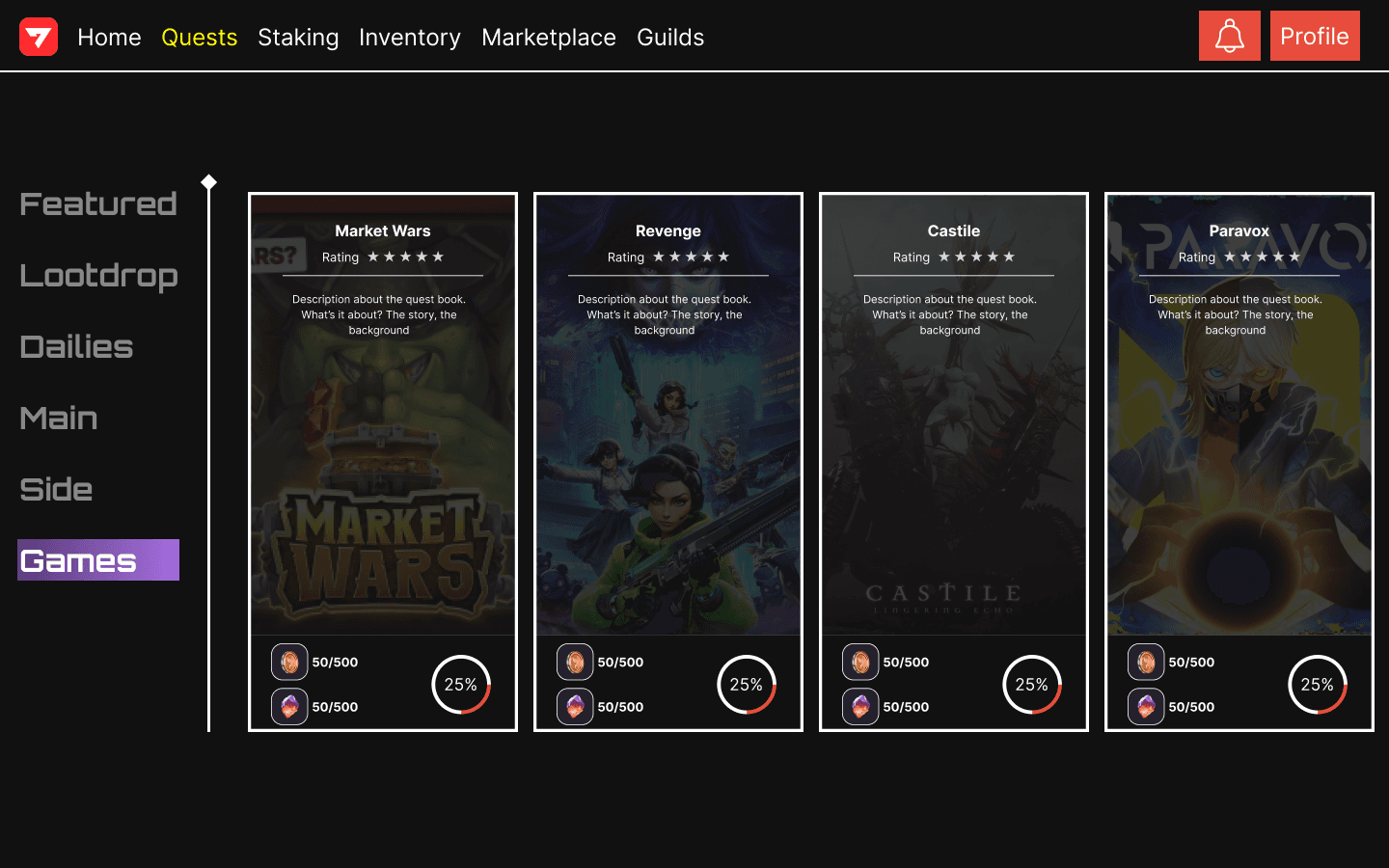Go to the Home nav item
Screen dimensions: 1389x868
(109, 37)
